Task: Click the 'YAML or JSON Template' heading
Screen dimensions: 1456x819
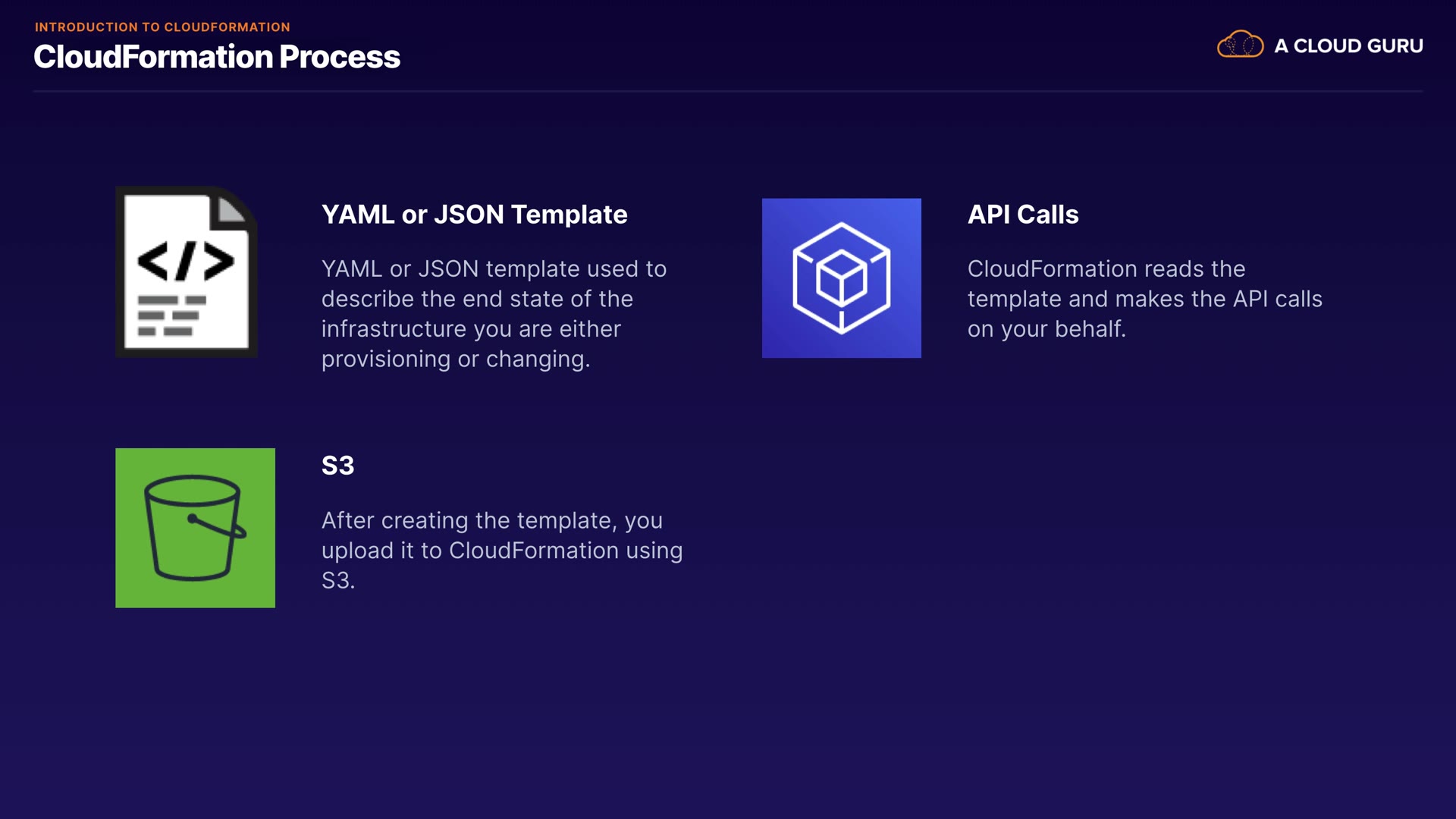Action: click(474, 215)
